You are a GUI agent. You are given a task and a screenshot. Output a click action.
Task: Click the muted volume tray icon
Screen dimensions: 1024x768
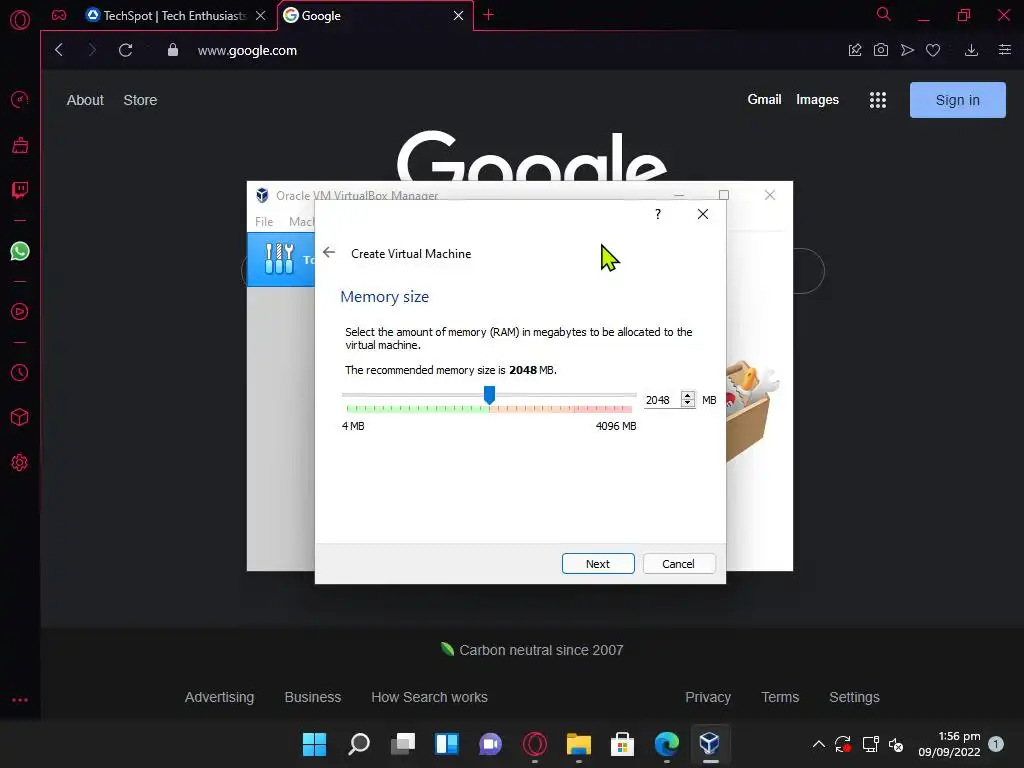pos(896,744)
